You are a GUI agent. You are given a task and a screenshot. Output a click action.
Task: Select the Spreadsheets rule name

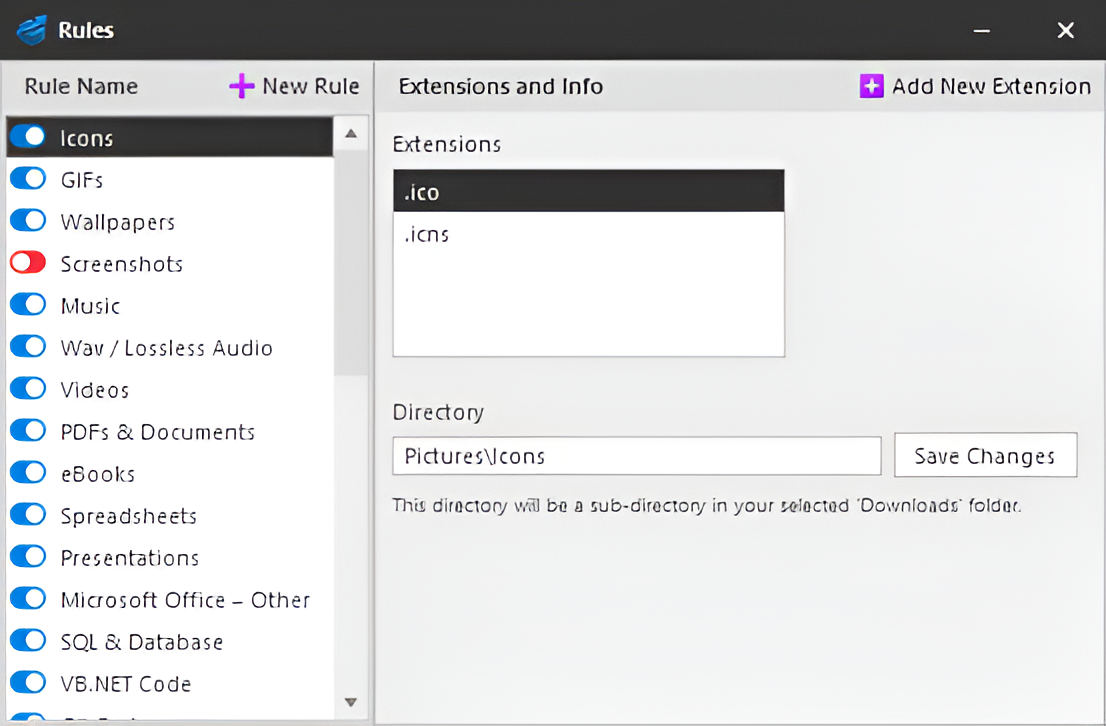tap(128, 516)
